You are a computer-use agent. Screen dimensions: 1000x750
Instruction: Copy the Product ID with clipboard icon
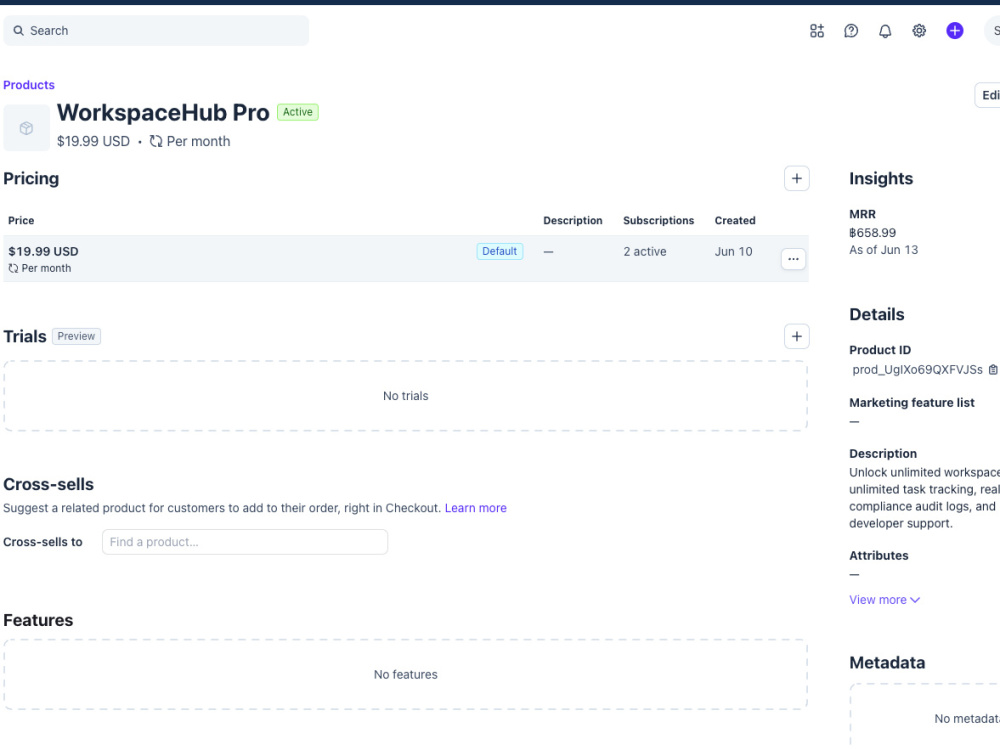tap(992, 370)
